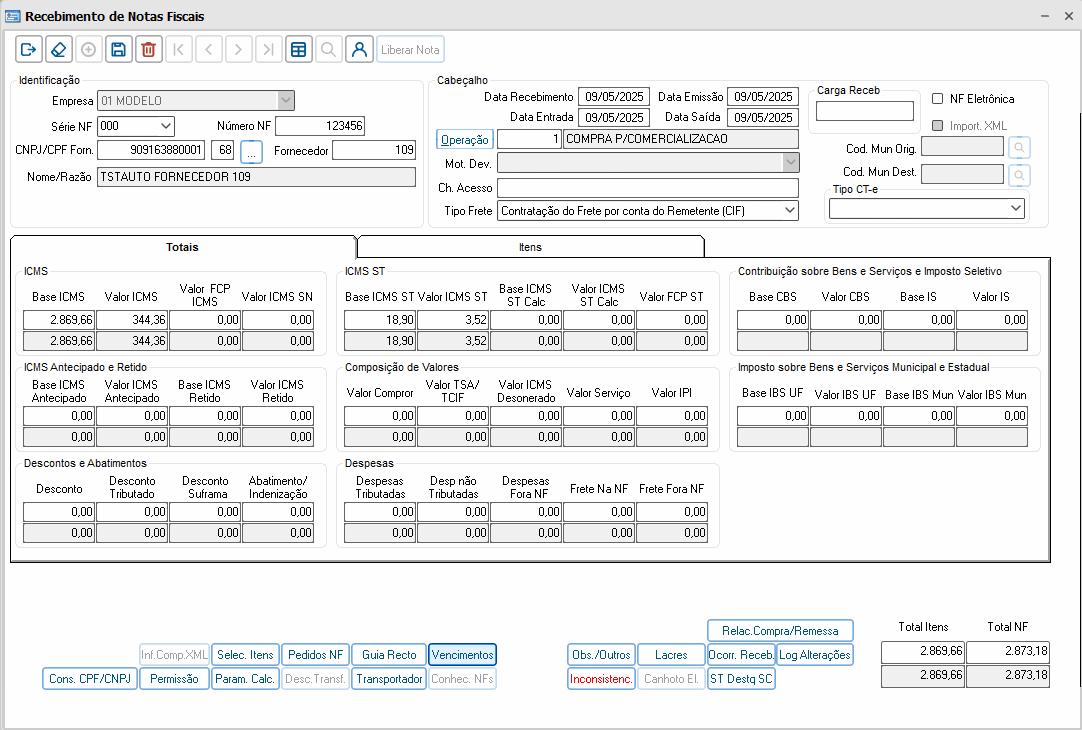The image size is (1082, 730).
Task: Click the red trash delete icon
Action: [148, 49]
